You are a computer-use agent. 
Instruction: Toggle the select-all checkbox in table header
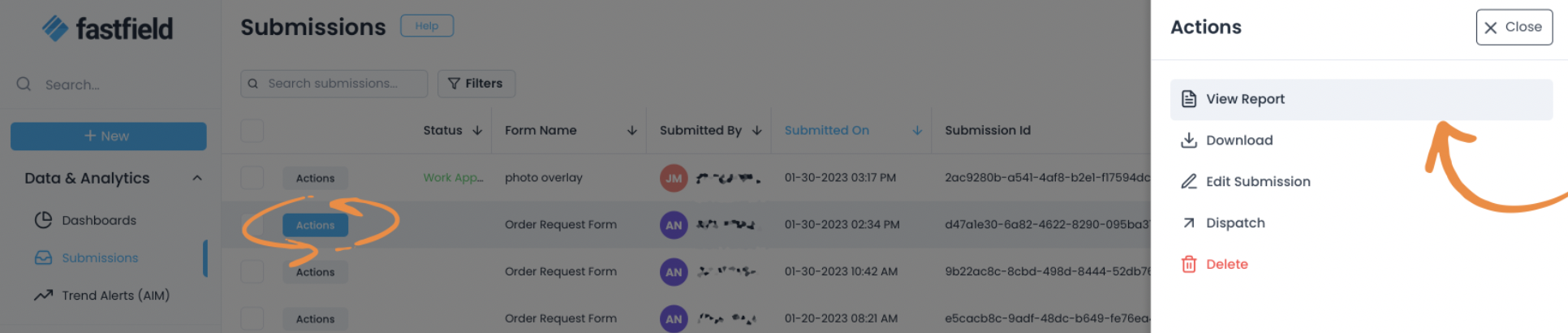pyautogui.click(x=252, y=131)
